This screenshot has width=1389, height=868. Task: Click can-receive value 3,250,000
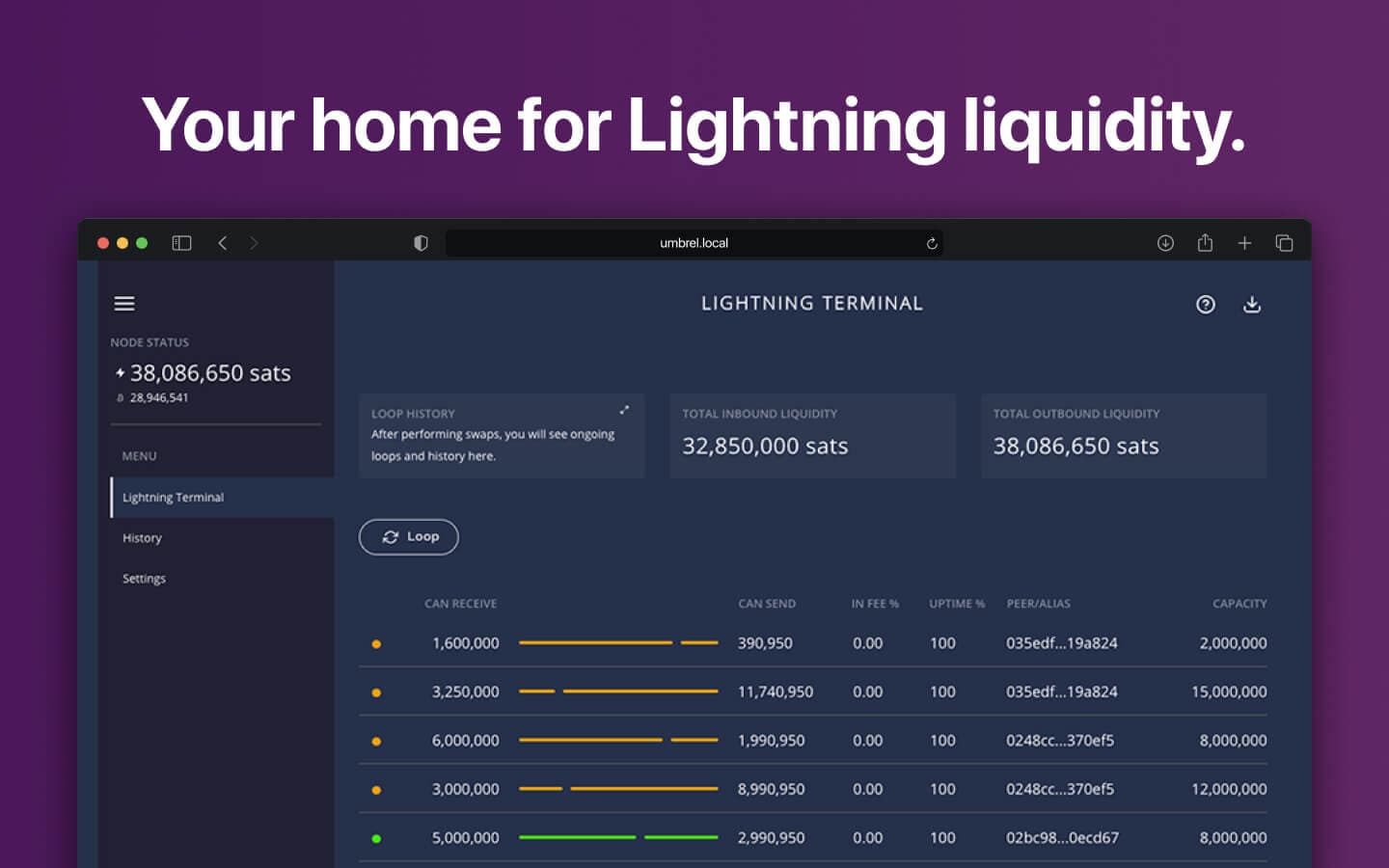click(x=466, y=692)
